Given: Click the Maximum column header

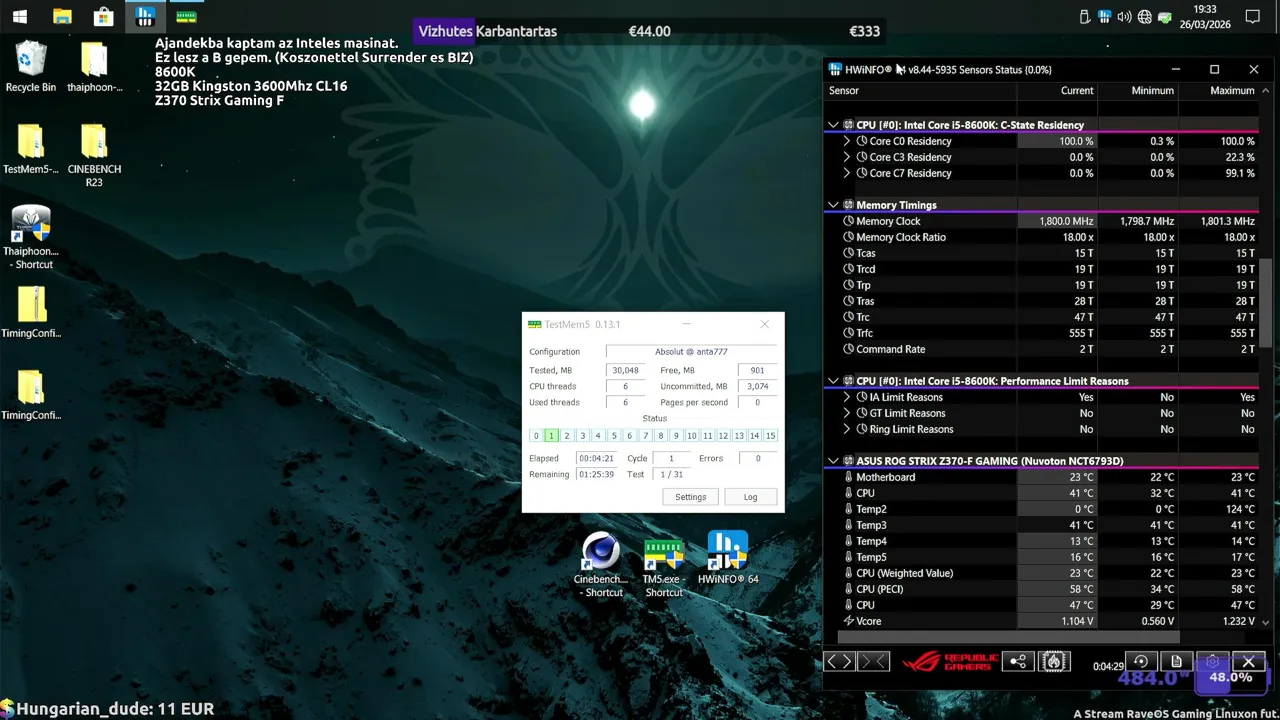Looking at the screenshot, I should 1218,90.
